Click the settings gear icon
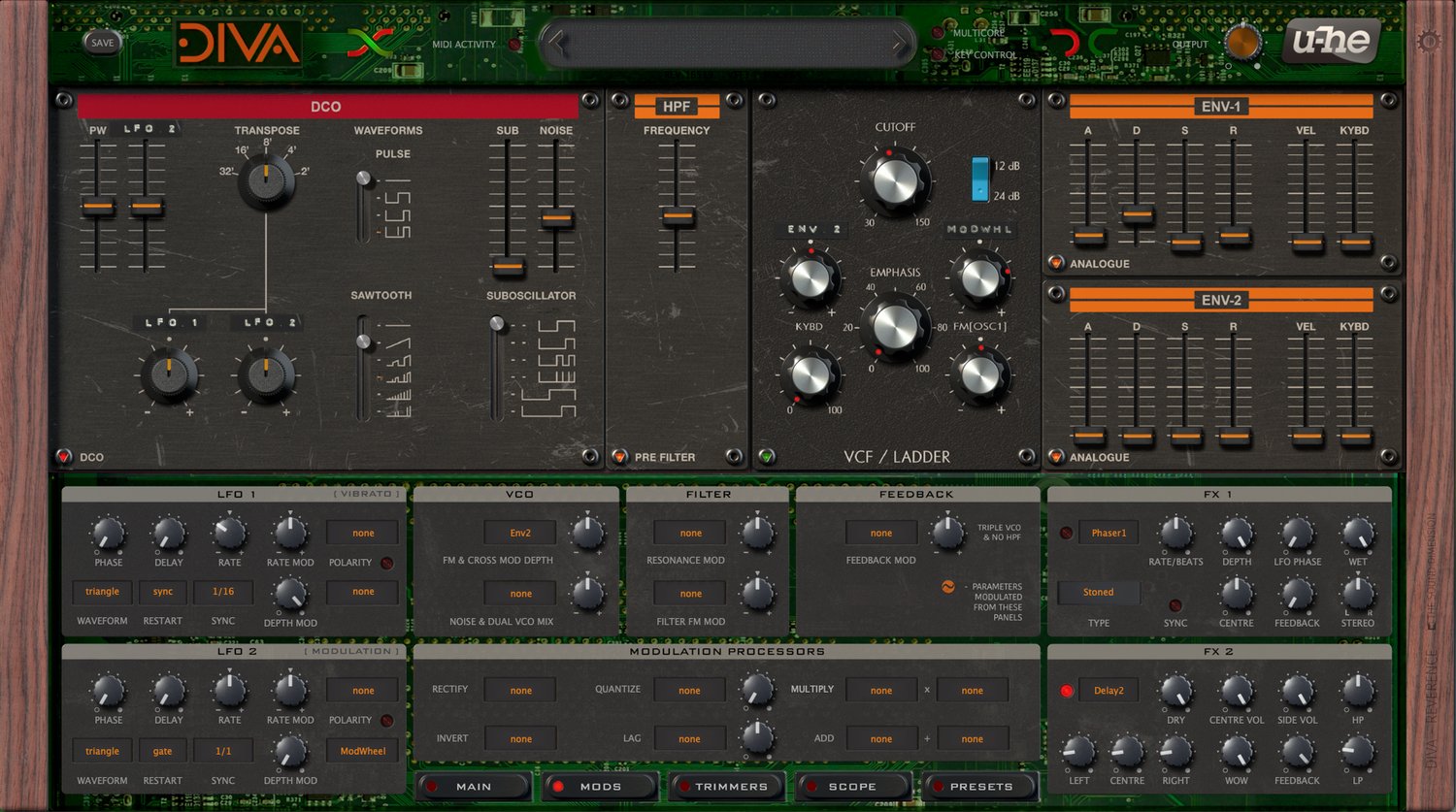Screen dimensions: 1456x812 [1429, 41]
